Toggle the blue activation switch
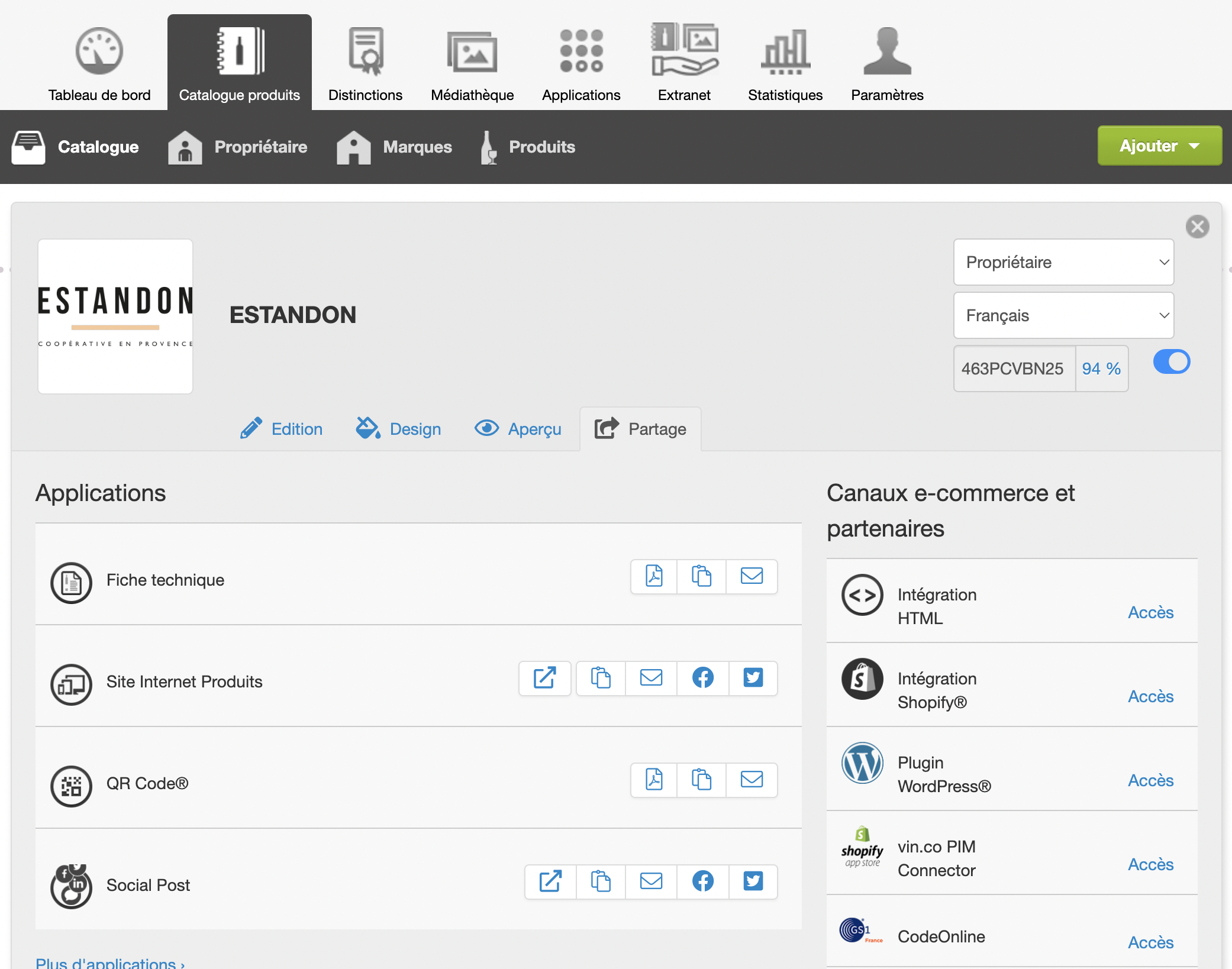This screenshot has height=969, width=1232. (1172, 362)
